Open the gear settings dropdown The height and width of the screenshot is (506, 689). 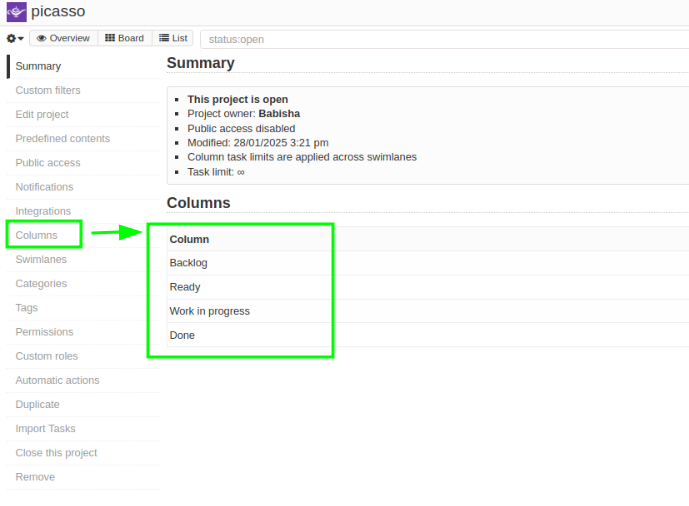tap(15, 39)
